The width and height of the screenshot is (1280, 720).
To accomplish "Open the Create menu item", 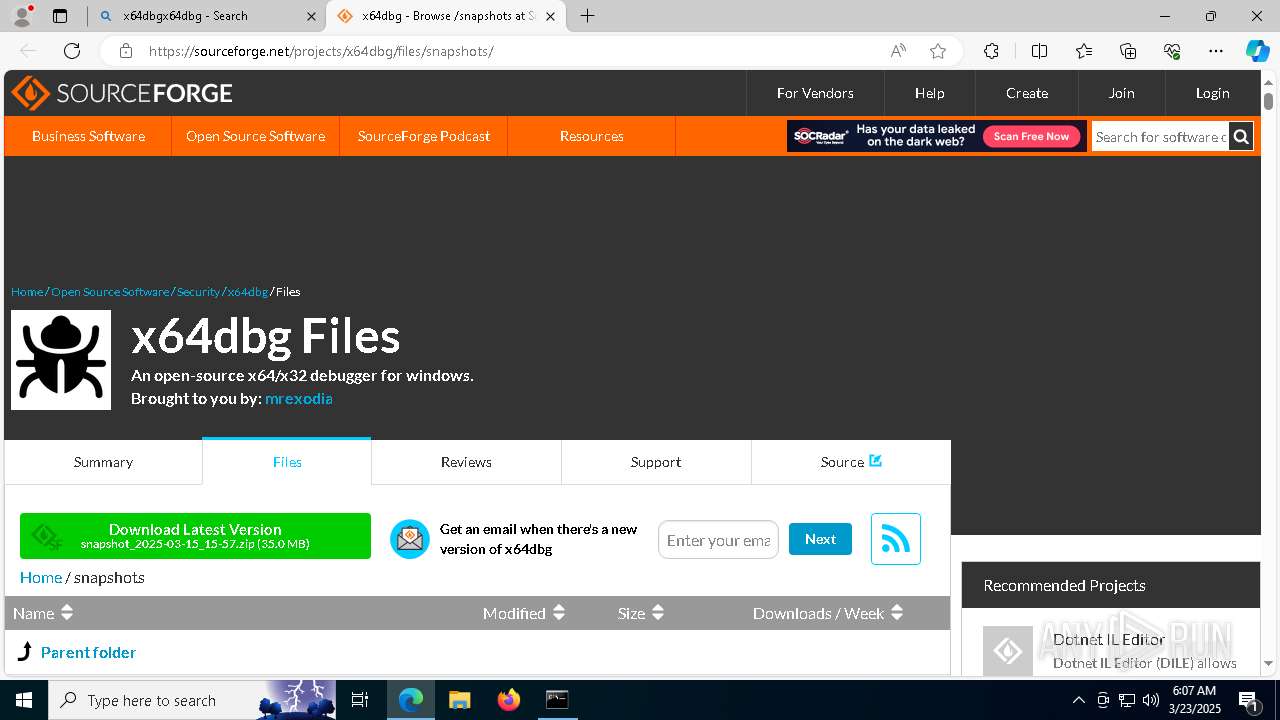I will coord(1027,93).
